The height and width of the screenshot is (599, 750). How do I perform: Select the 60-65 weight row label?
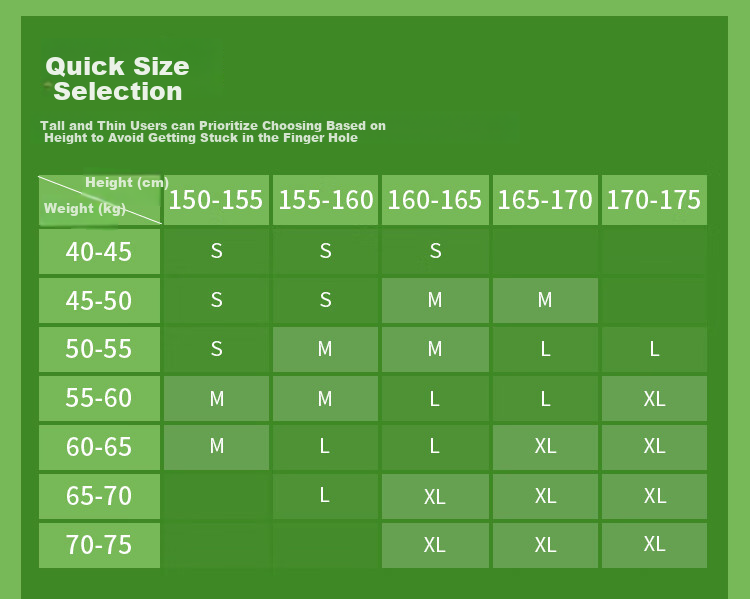pos(99,447)
